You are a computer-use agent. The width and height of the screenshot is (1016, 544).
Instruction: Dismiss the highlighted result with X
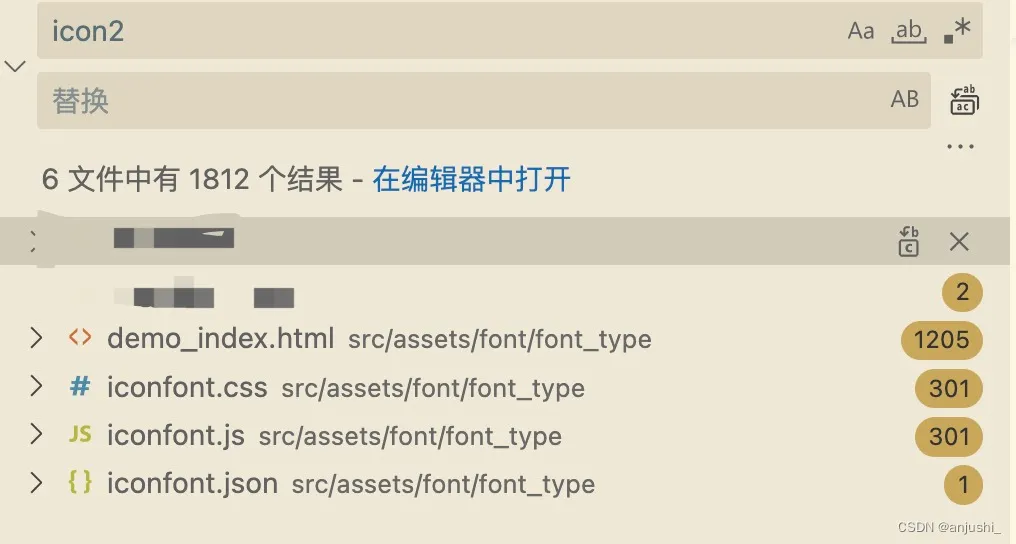pos(959,242)
